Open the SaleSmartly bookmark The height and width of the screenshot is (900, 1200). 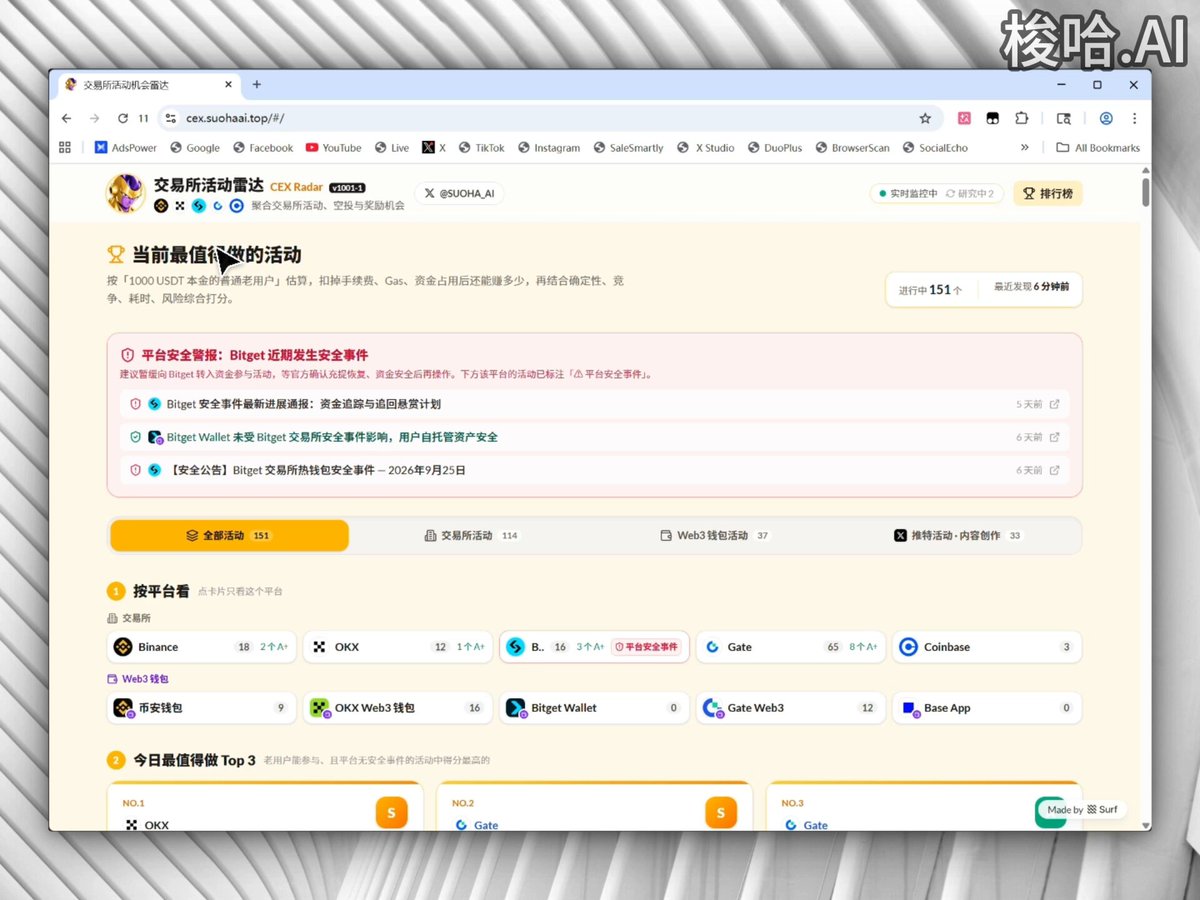(627, 147)
